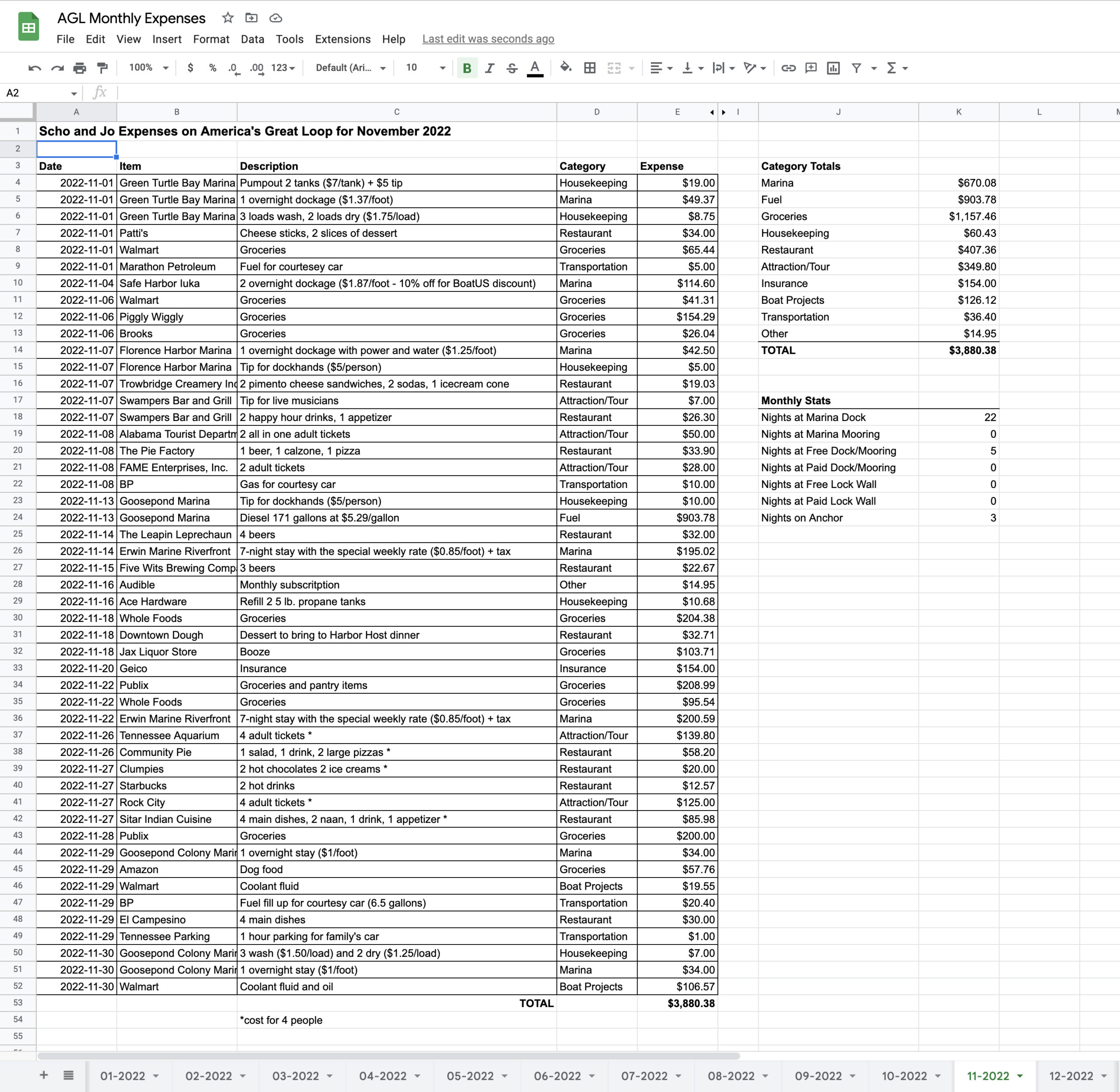Click the Print icon
The image size is (1120, 1092).
(80, 68)
